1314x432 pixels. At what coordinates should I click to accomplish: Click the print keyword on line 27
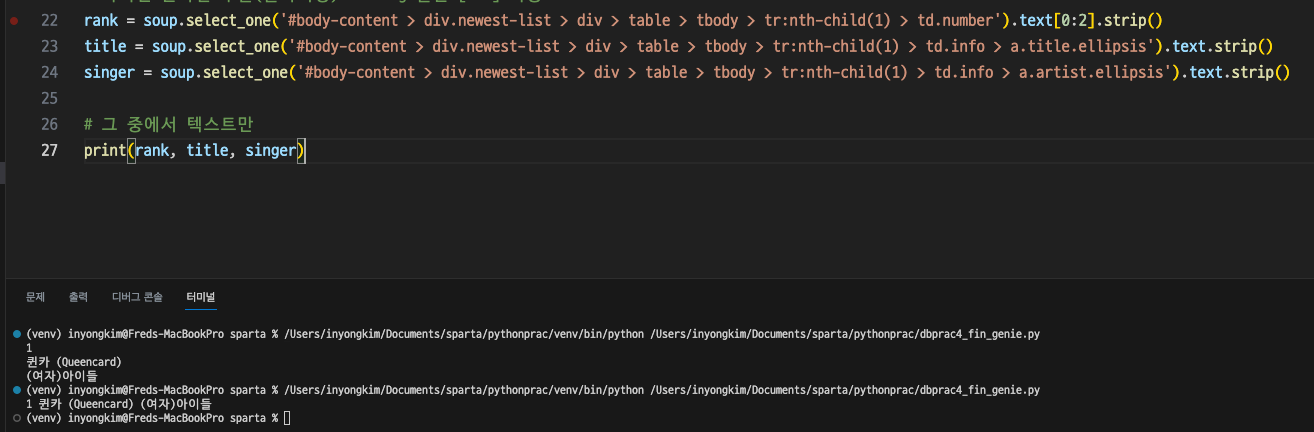pyautogui.click(x=105, y=150)
